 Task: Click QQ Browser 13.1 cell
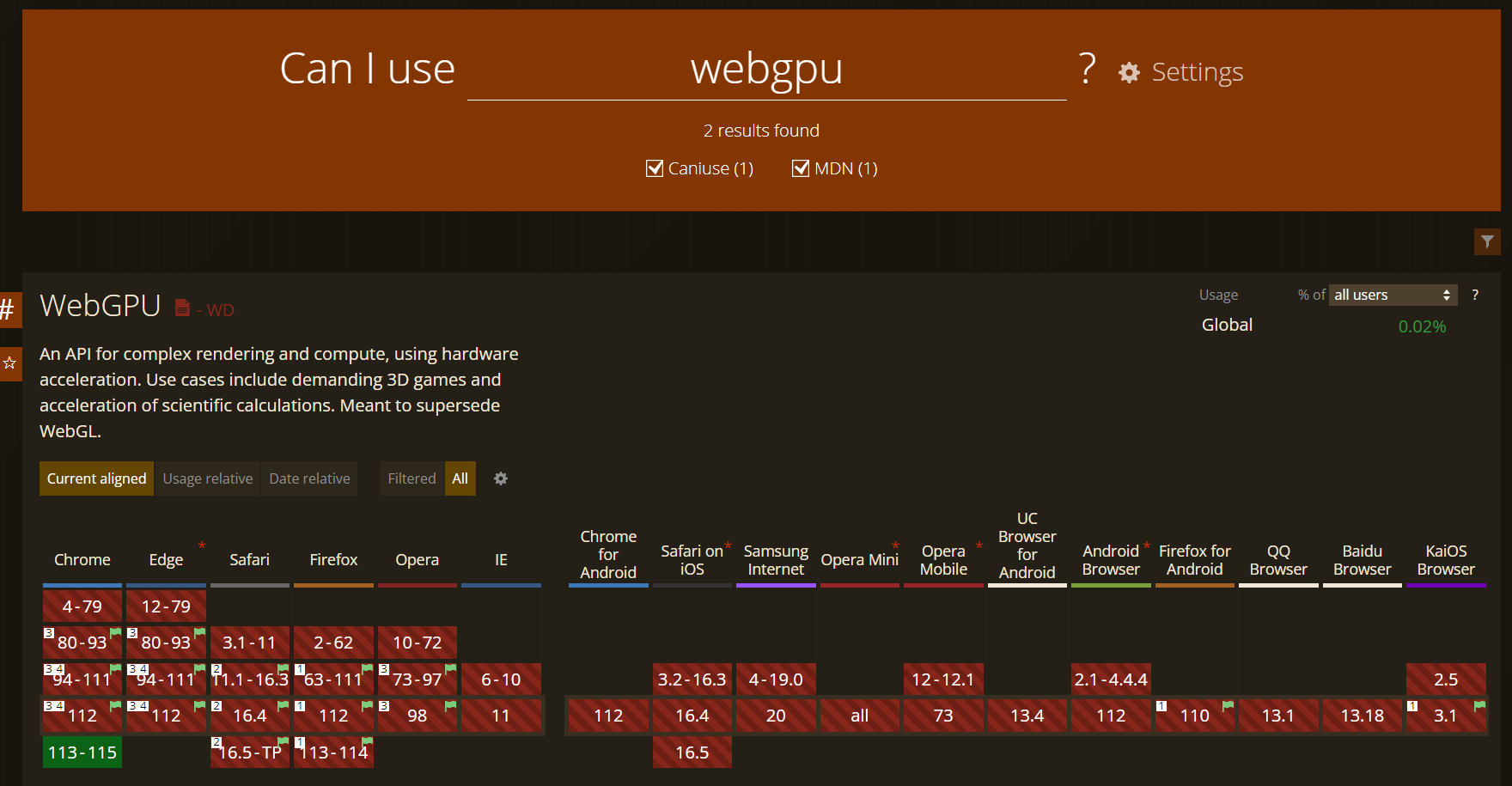[x=1278, y=716]
